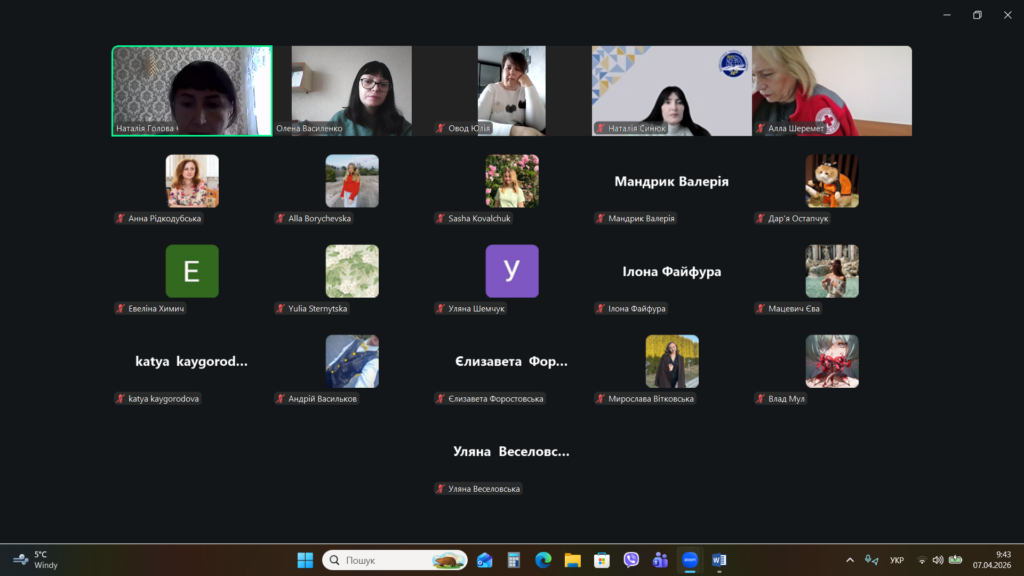This screenshot has height=576, width=1024.
Task: Open File Explorer from the taskbar
Action: click(572, 560)
